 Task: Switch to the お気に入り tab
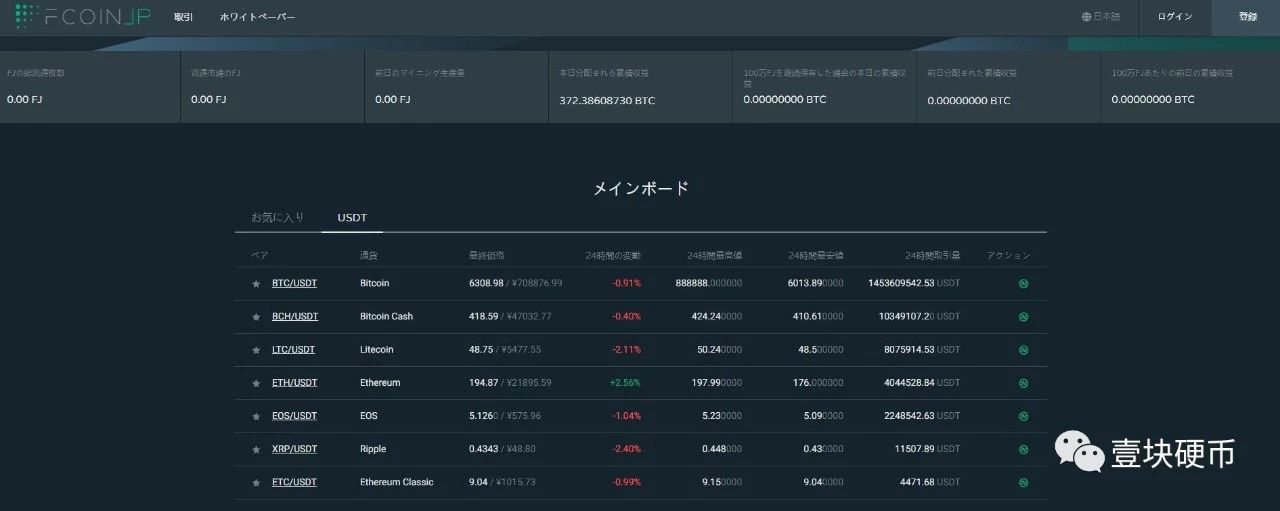tap(277, 217)
